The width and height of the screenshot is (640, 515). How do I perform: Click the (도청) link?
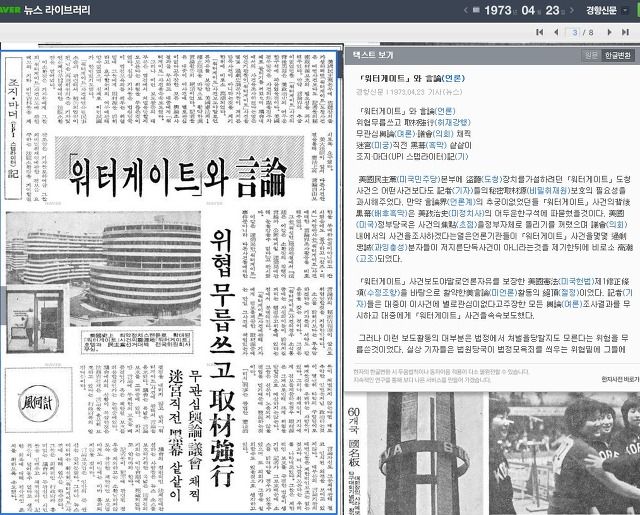click(491, 179)
